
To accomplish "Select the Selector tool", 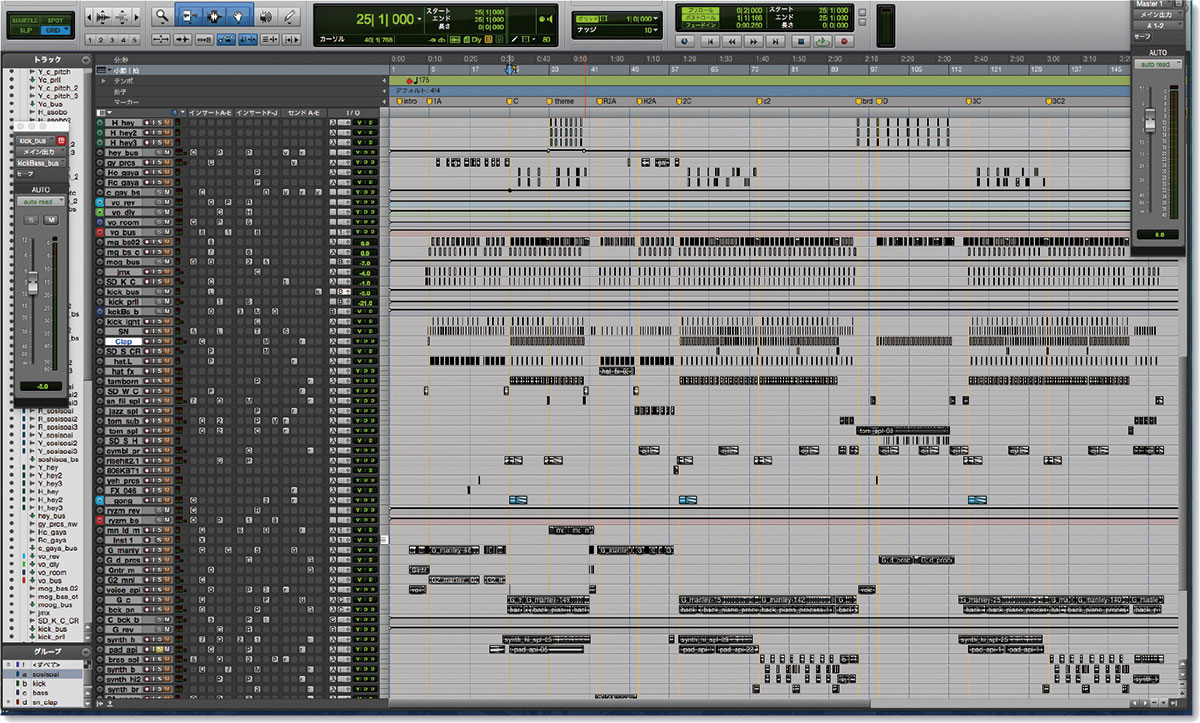I will coord(212,16).
